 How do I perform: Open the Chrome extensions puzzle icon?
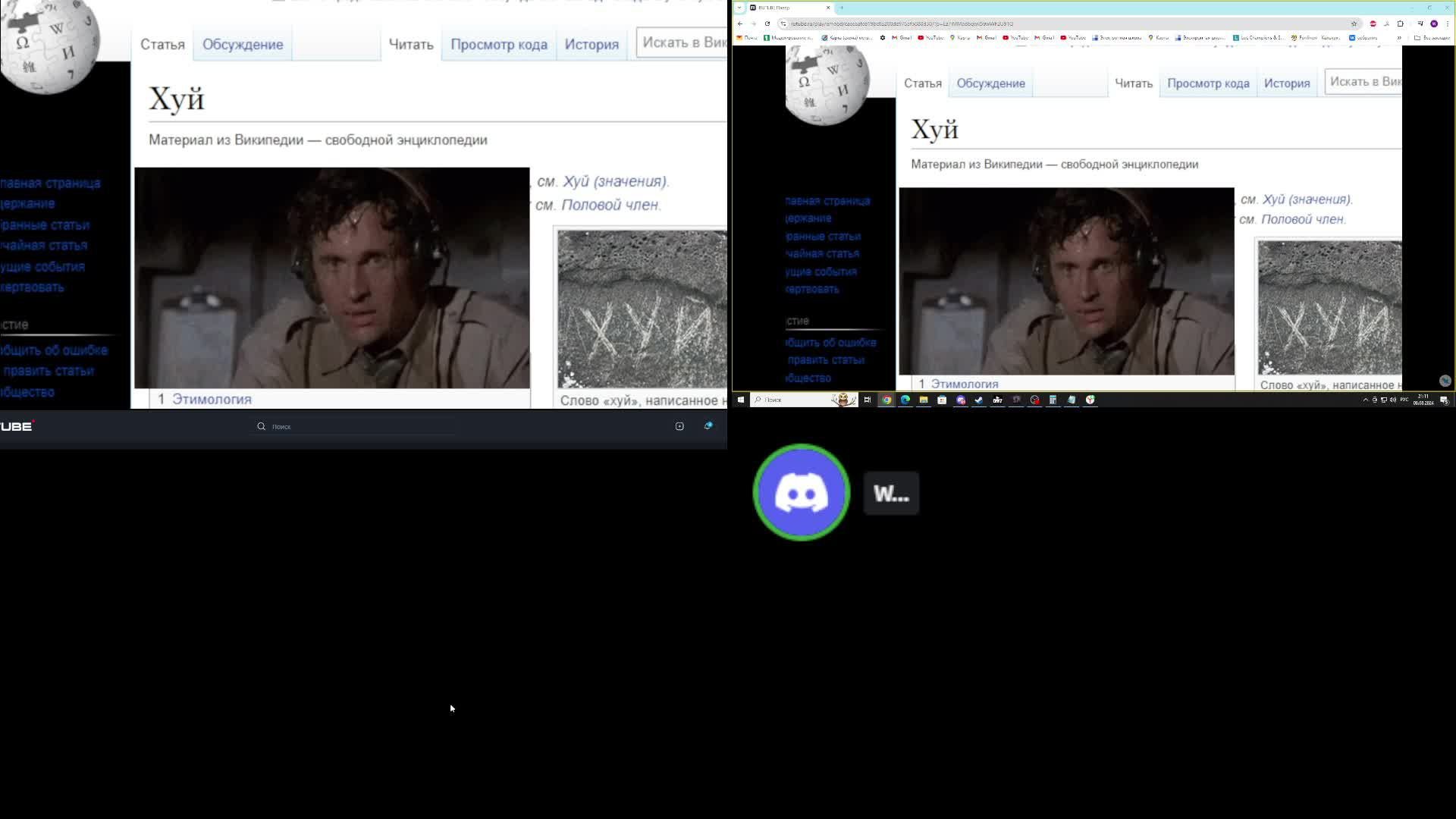point(1401,24)
